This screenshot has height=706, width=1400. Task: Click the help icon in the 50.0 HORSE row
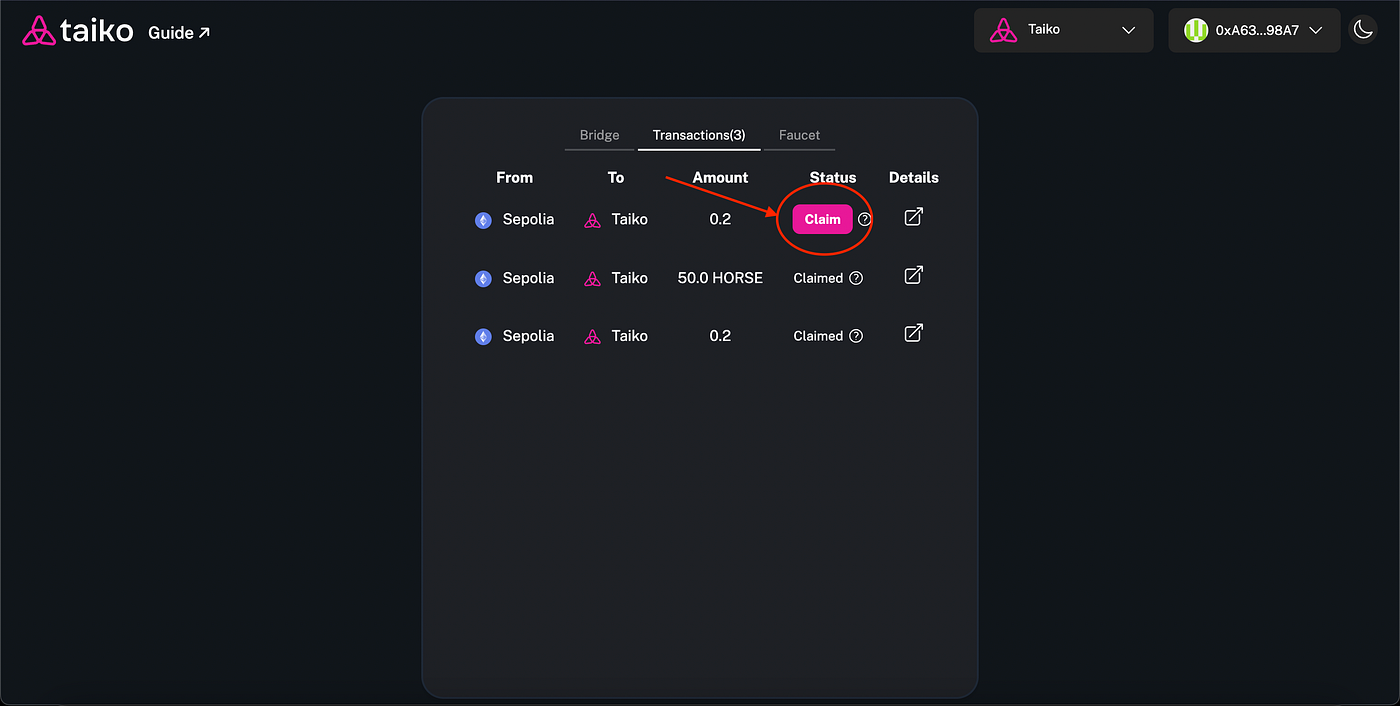856,278
